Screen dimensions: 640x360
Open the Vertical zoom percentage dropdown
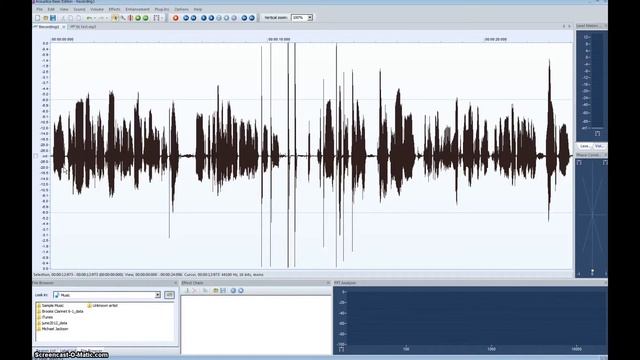[310, 18]
